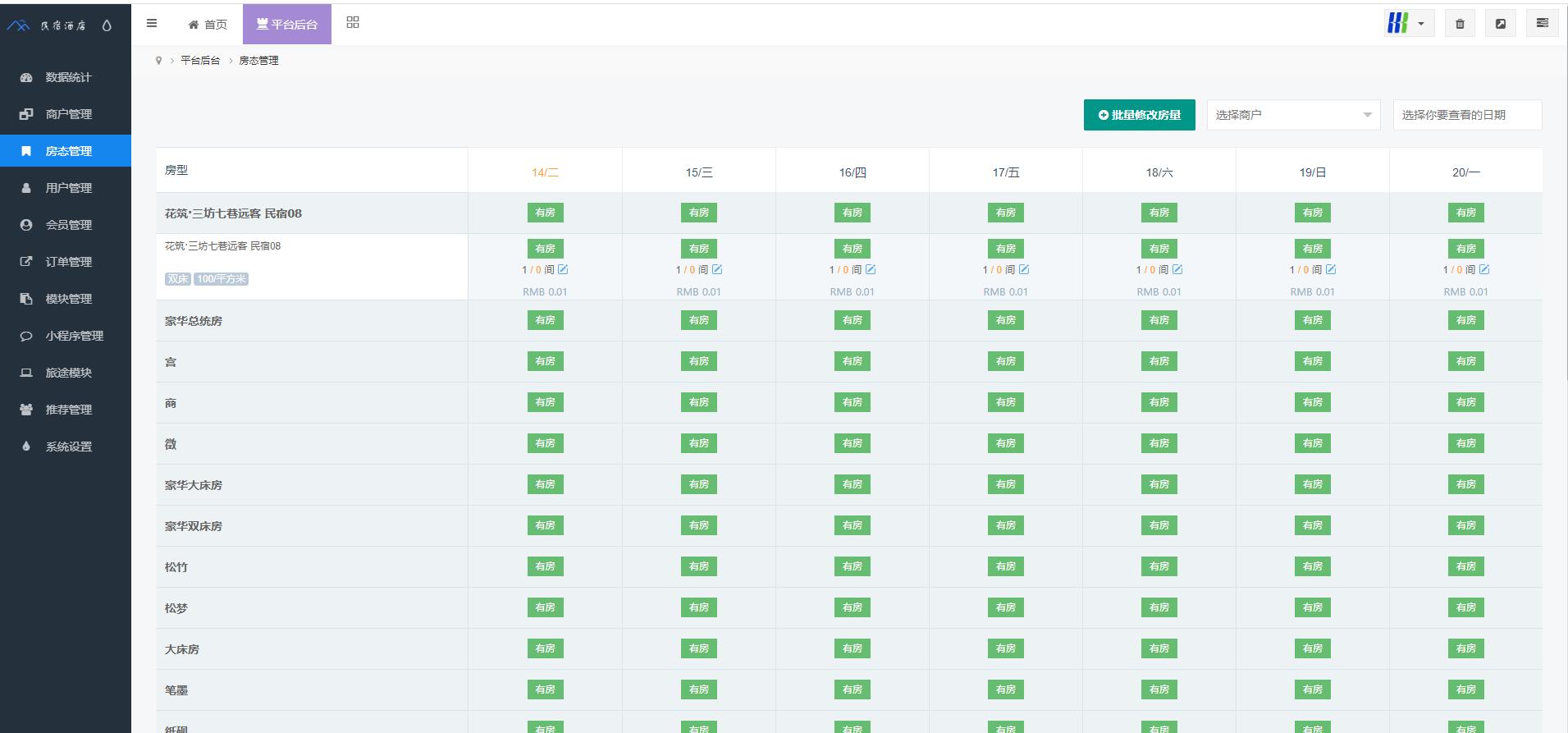Toggle 有房 status for 松竹 on 17/五

(1005, 566)
